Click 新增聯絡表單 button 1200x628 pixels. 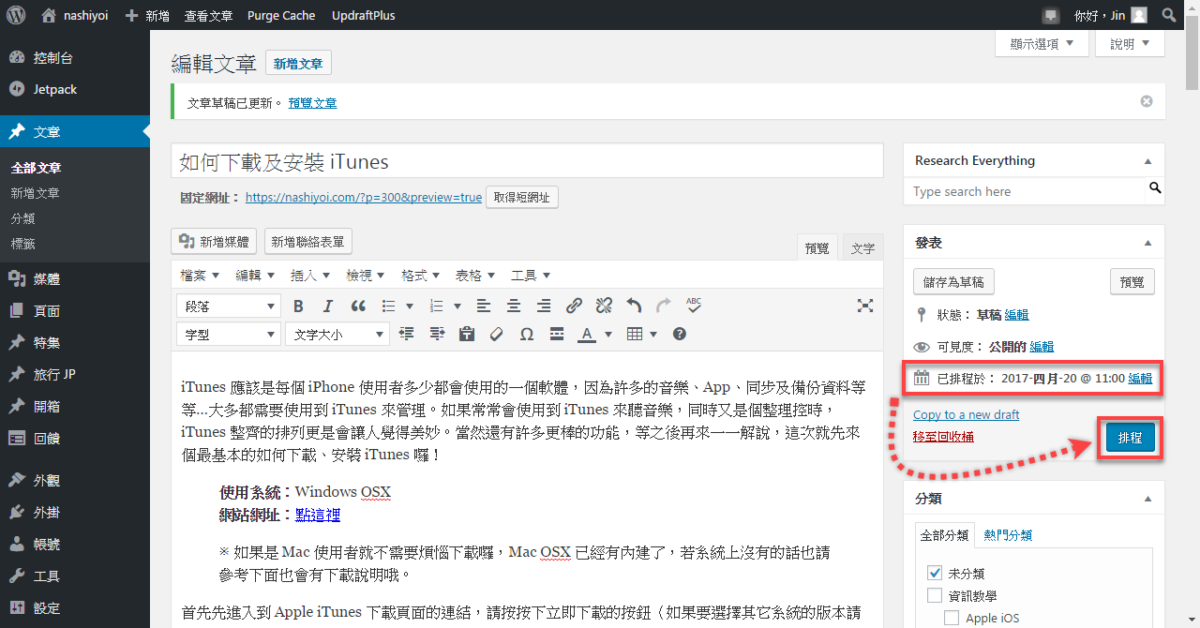(308, 241)
